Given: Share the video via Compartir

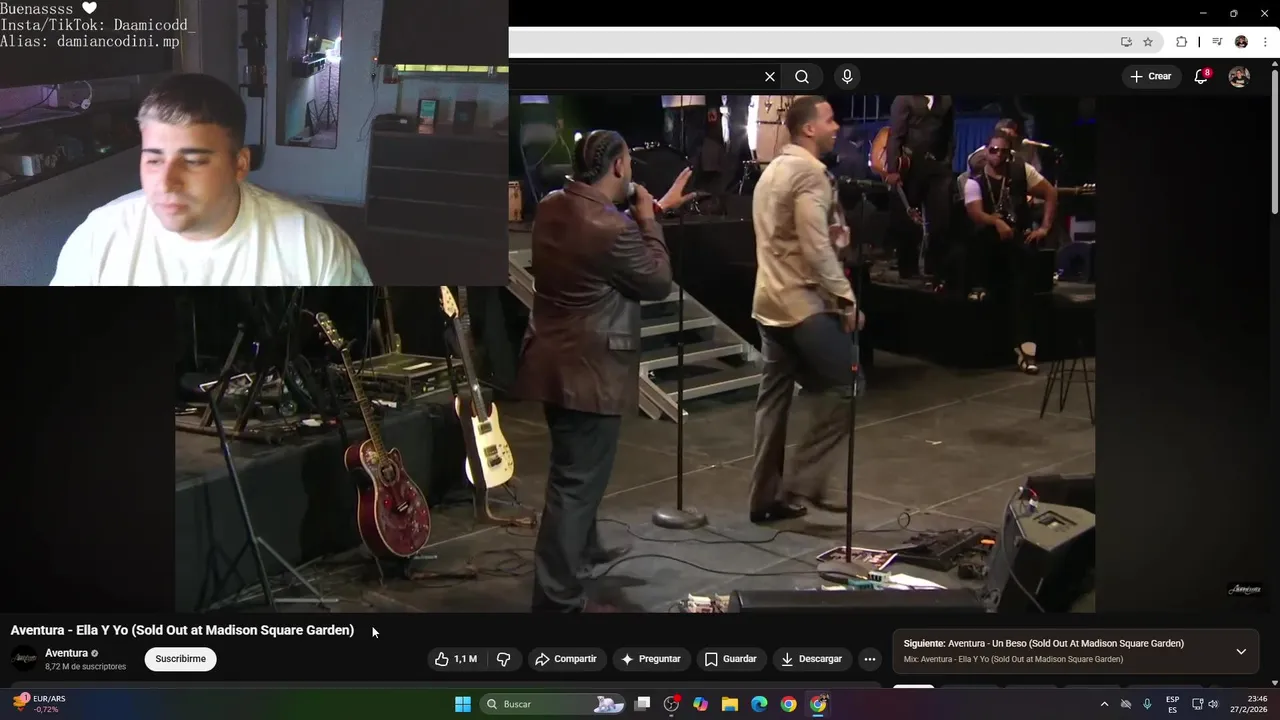Looking at the screenshot, I should click(566, 659).
